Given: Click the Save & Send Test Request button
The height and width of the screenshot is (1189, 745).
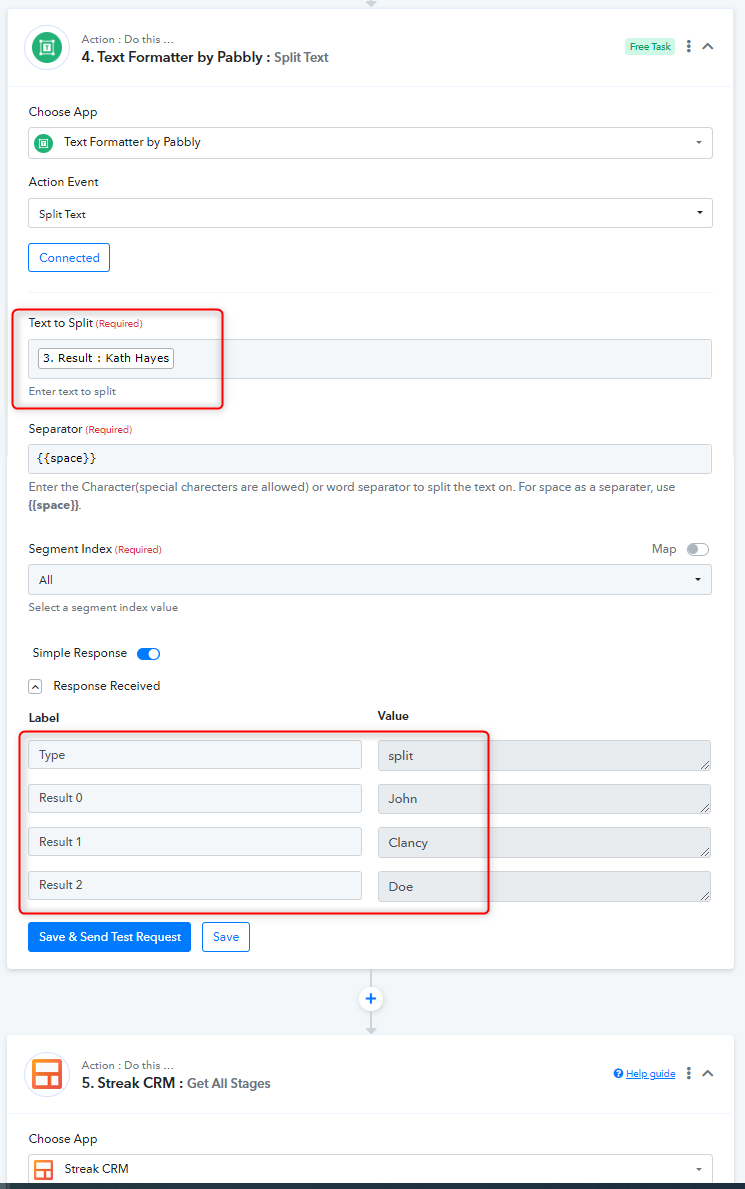Looking at the screenshot, I should click(109, 937).
